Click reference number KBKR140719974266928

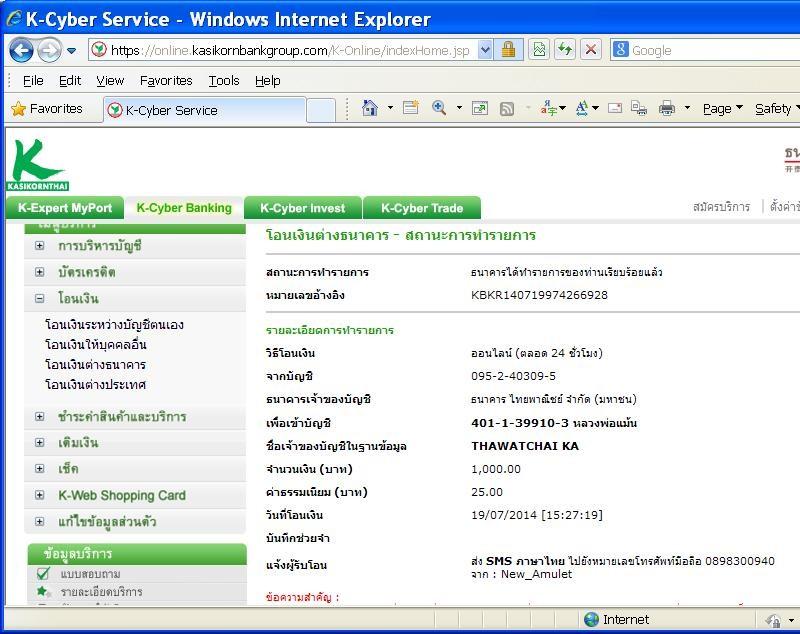point(539,295)
